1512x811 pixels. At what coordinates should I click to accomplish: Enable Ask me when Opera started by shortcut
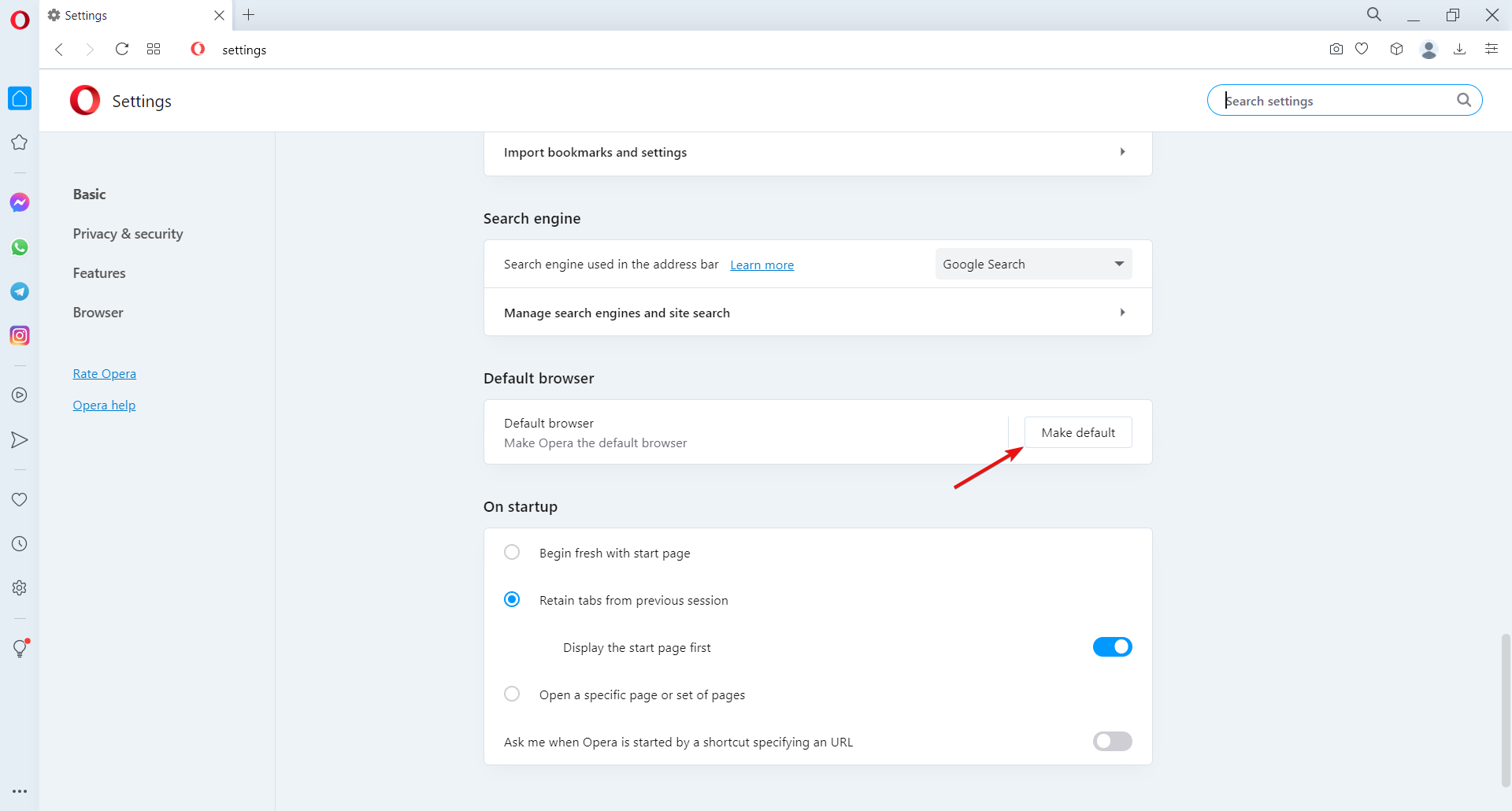(x=1112, y=742)
